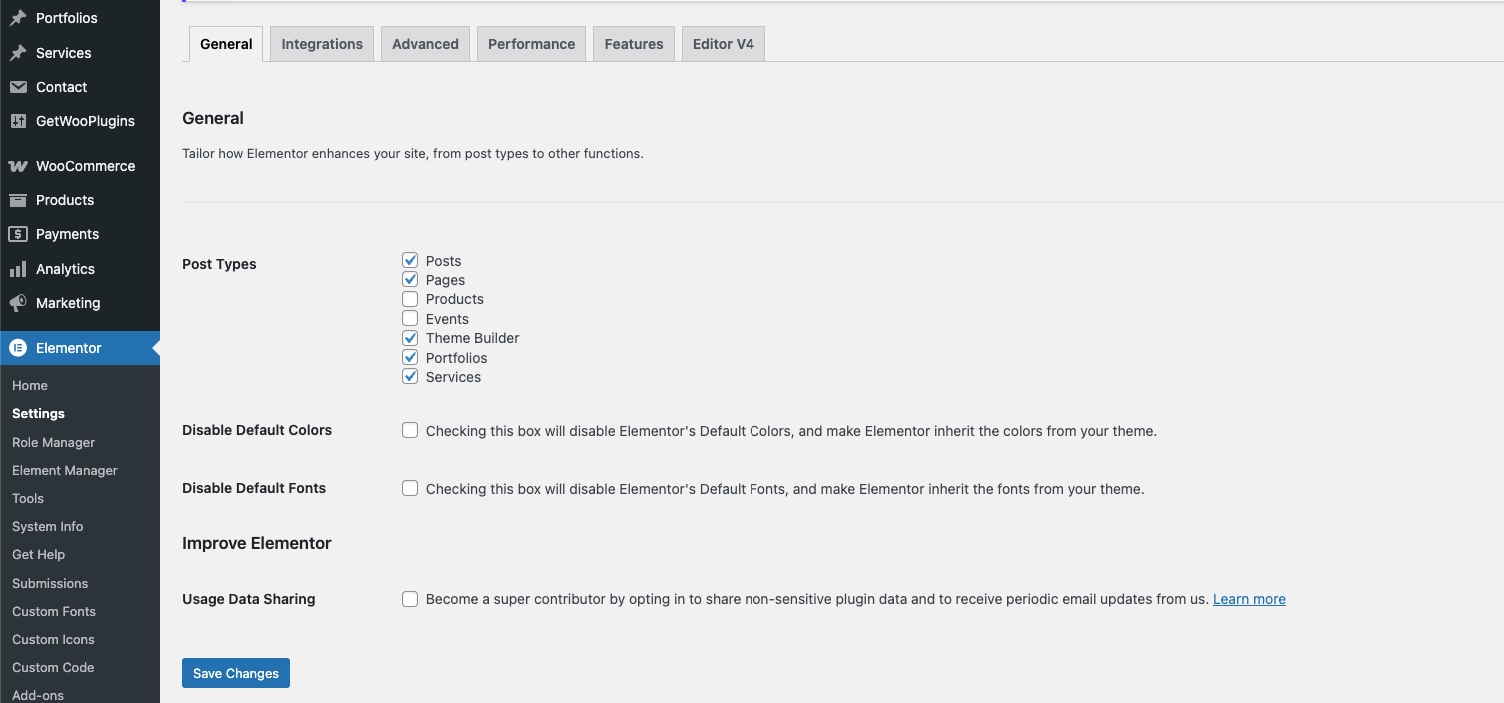Open the Performance settings tab
The height and width of the screenshot is (703, 1504).
[x=531, y=44]
